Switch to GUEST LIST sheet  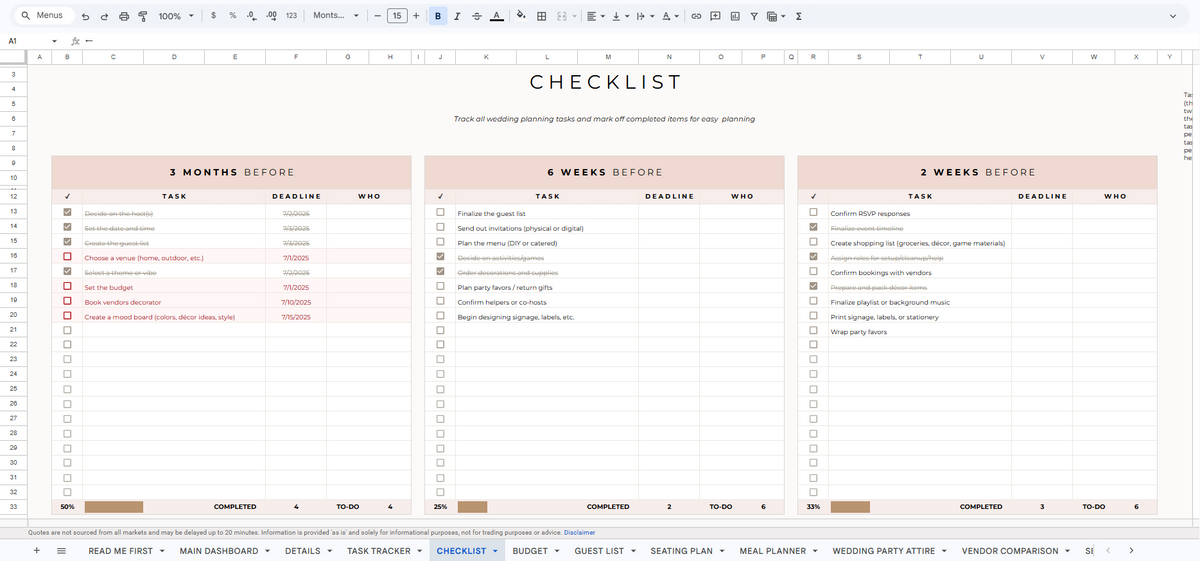coord(599,551)
